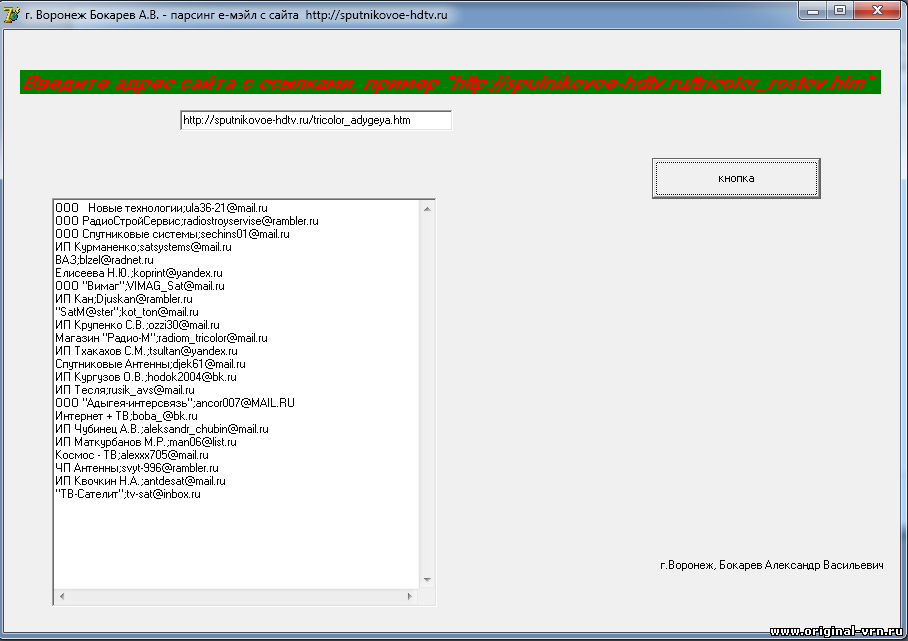Select line ИП Кургузов О.В.
Screen dimensions: 908x641
tap(145, 377)
